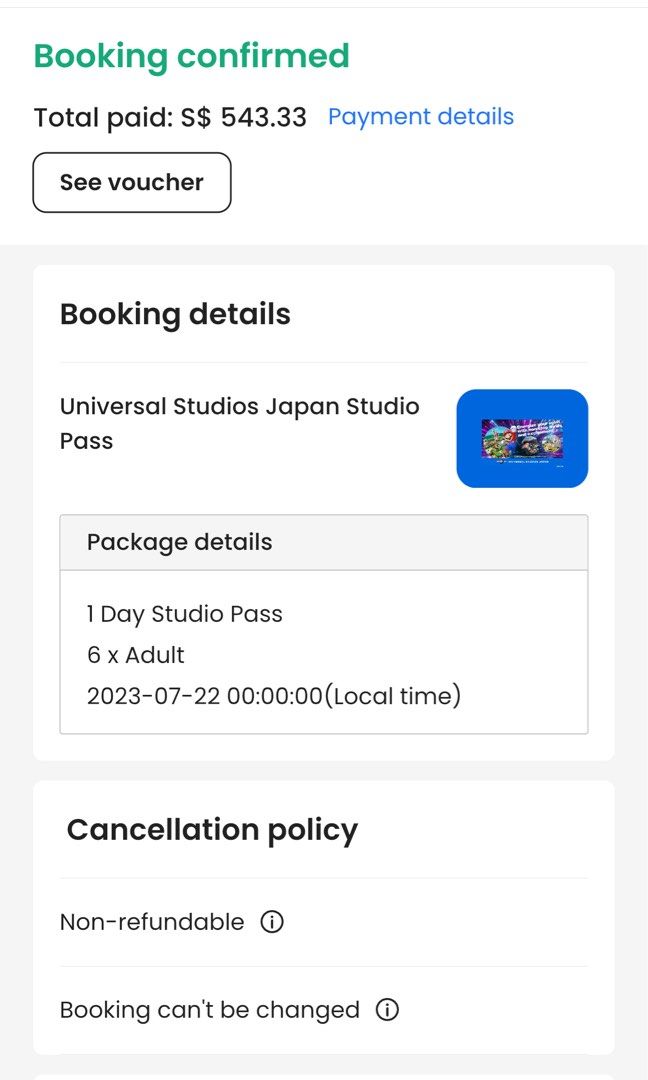Click the info icon beside Booking can't be changed

387,1011
